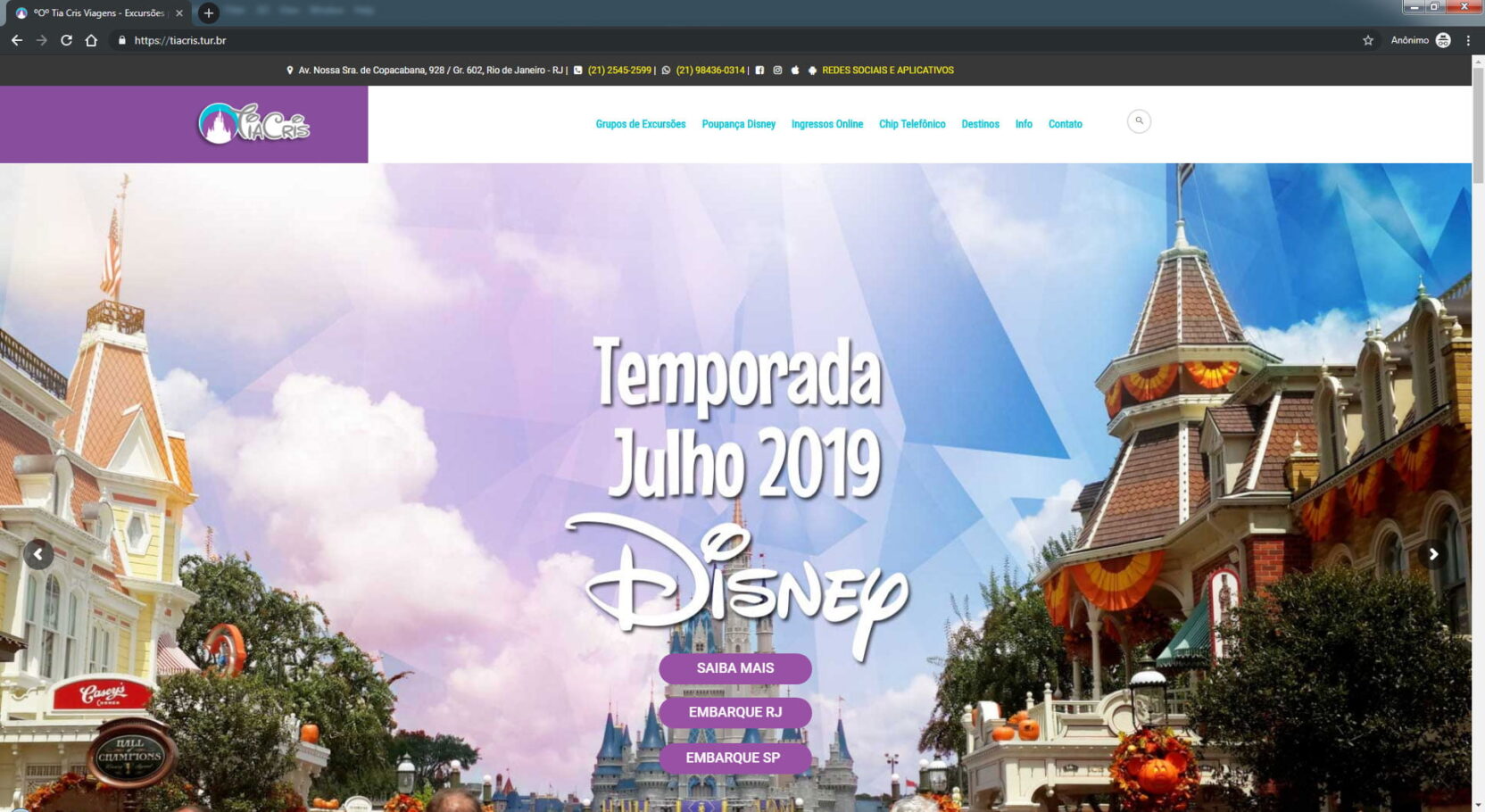Open the website search magnifier icon

click(1139, 121)
